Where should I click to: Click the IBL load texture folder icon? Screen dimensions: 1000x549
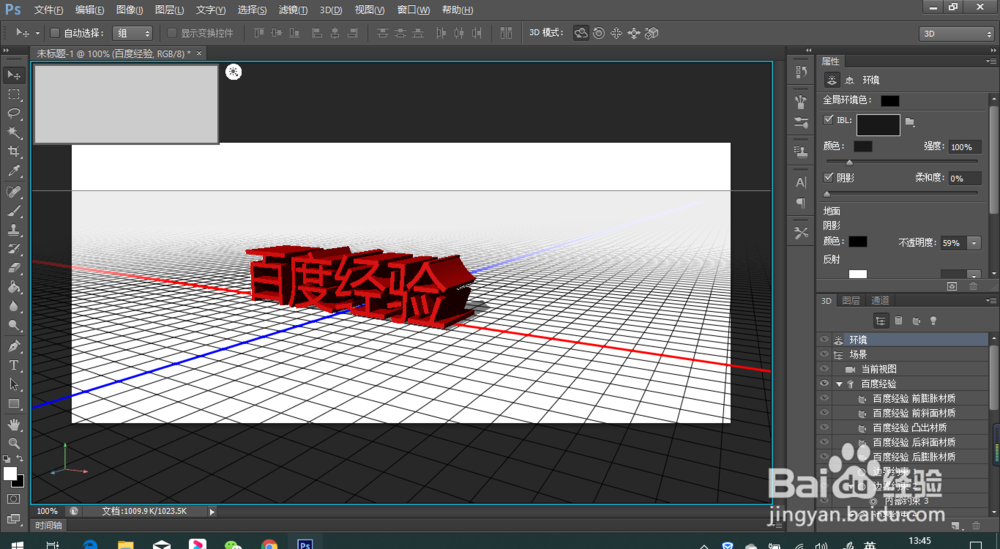(910, 121)
